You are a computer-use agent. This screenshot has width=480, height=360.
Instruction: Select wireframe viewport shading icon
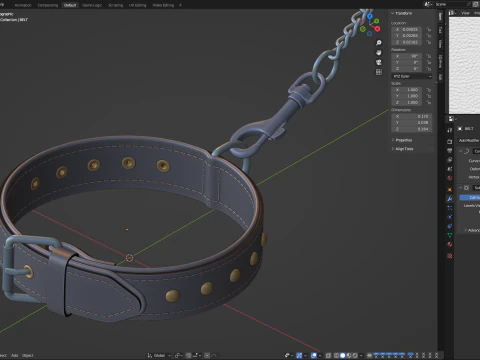click(336, 355)
